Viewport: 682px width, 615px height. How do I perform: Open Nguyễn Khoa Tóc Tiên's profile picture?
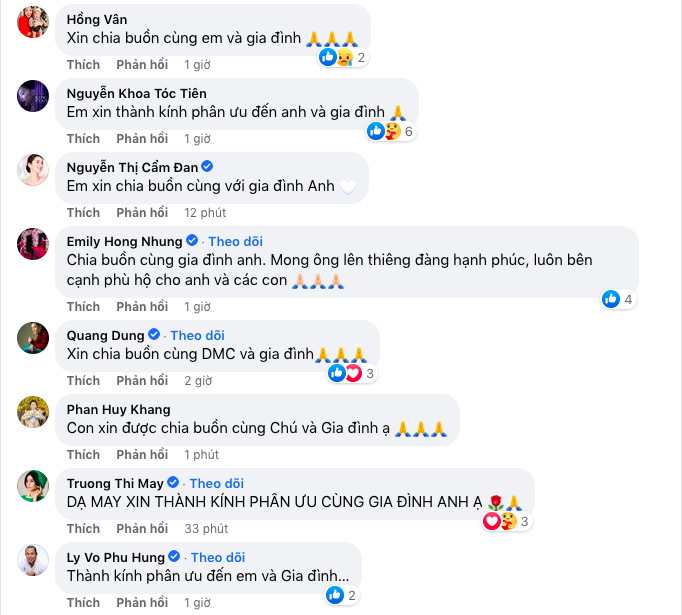click(34, 99)
